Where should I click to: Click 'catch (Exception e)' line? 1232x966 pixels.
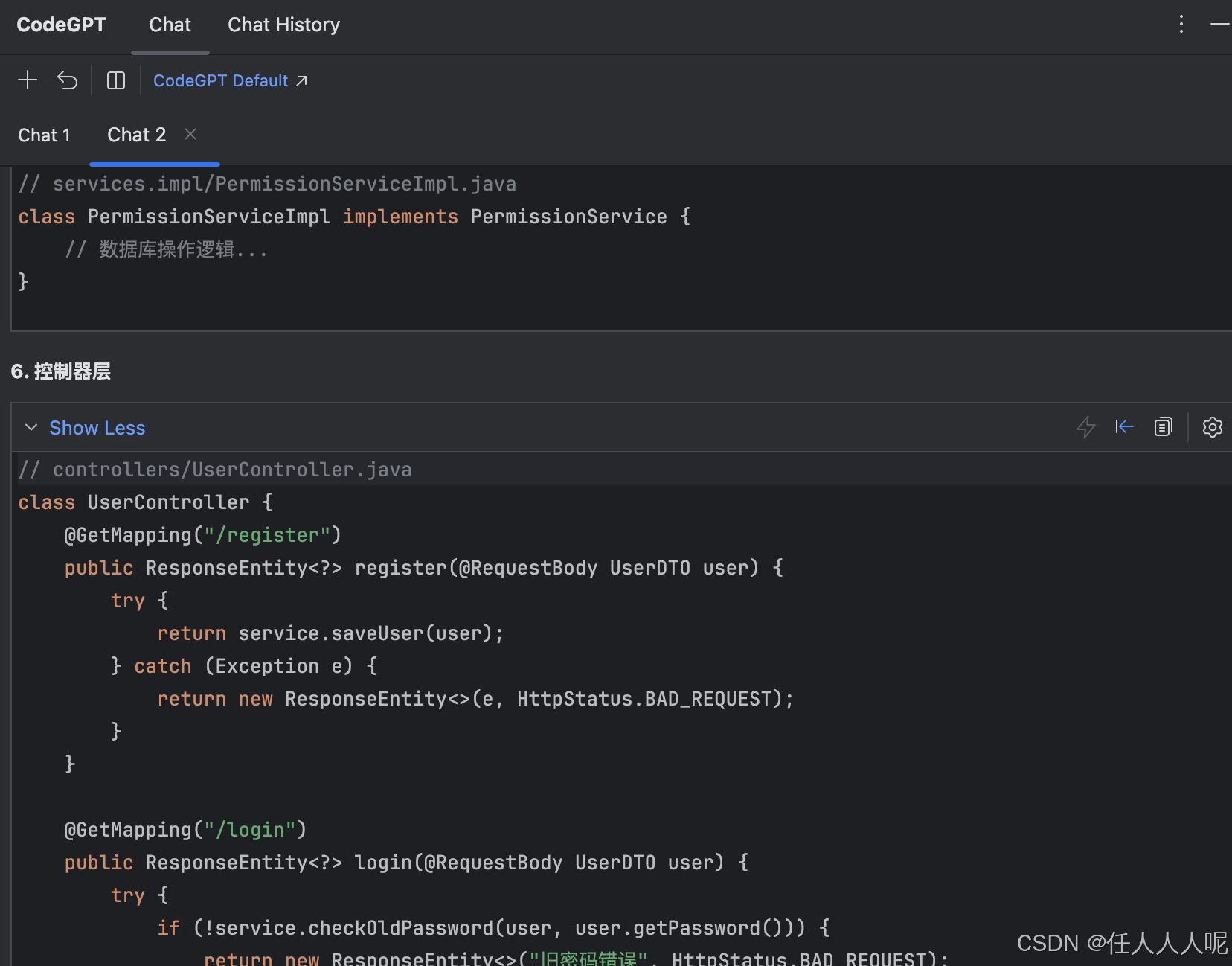[244, 666]
